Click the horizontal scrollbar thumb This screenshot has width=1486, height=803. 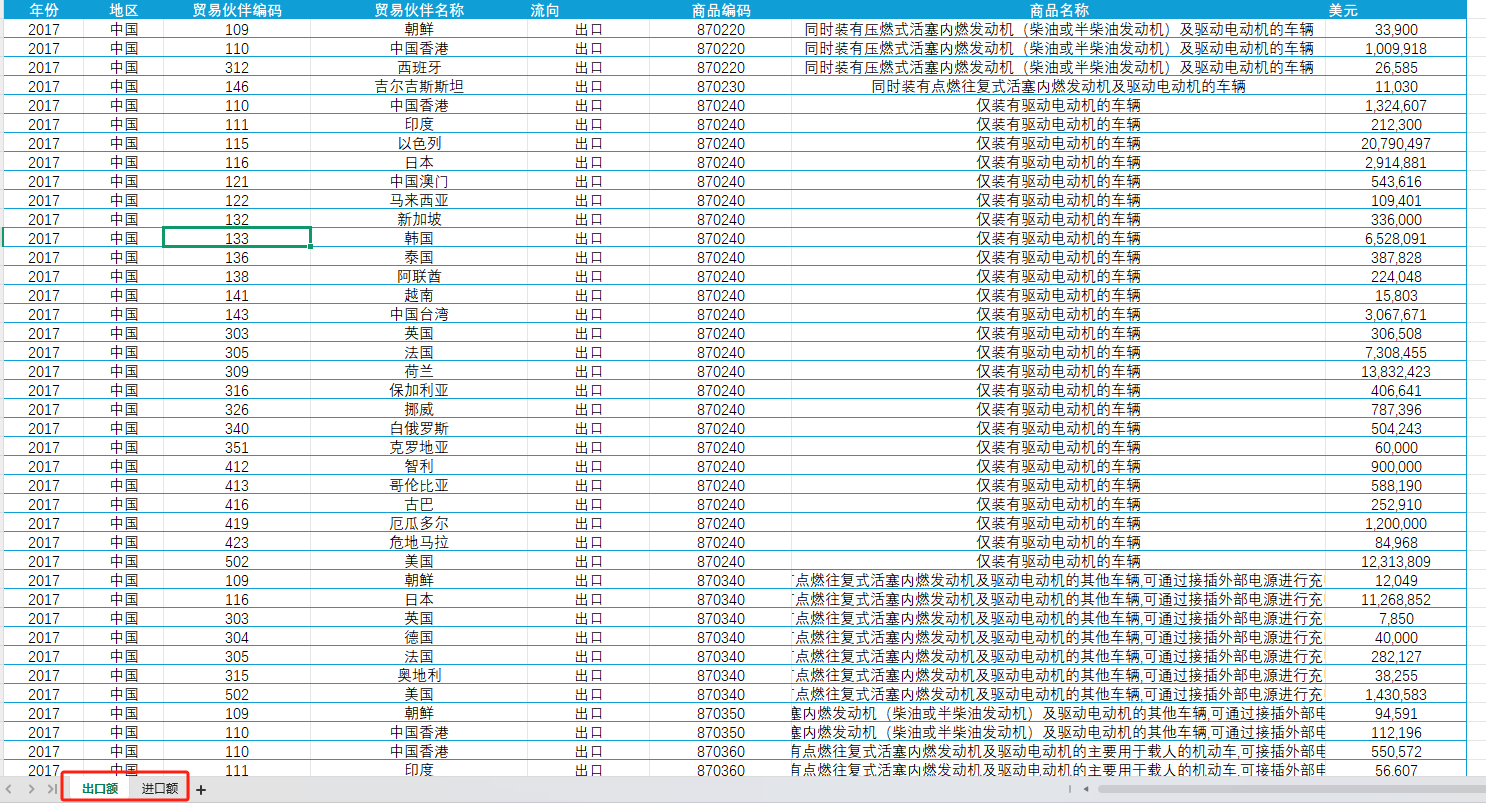(x=1290, y=789)
